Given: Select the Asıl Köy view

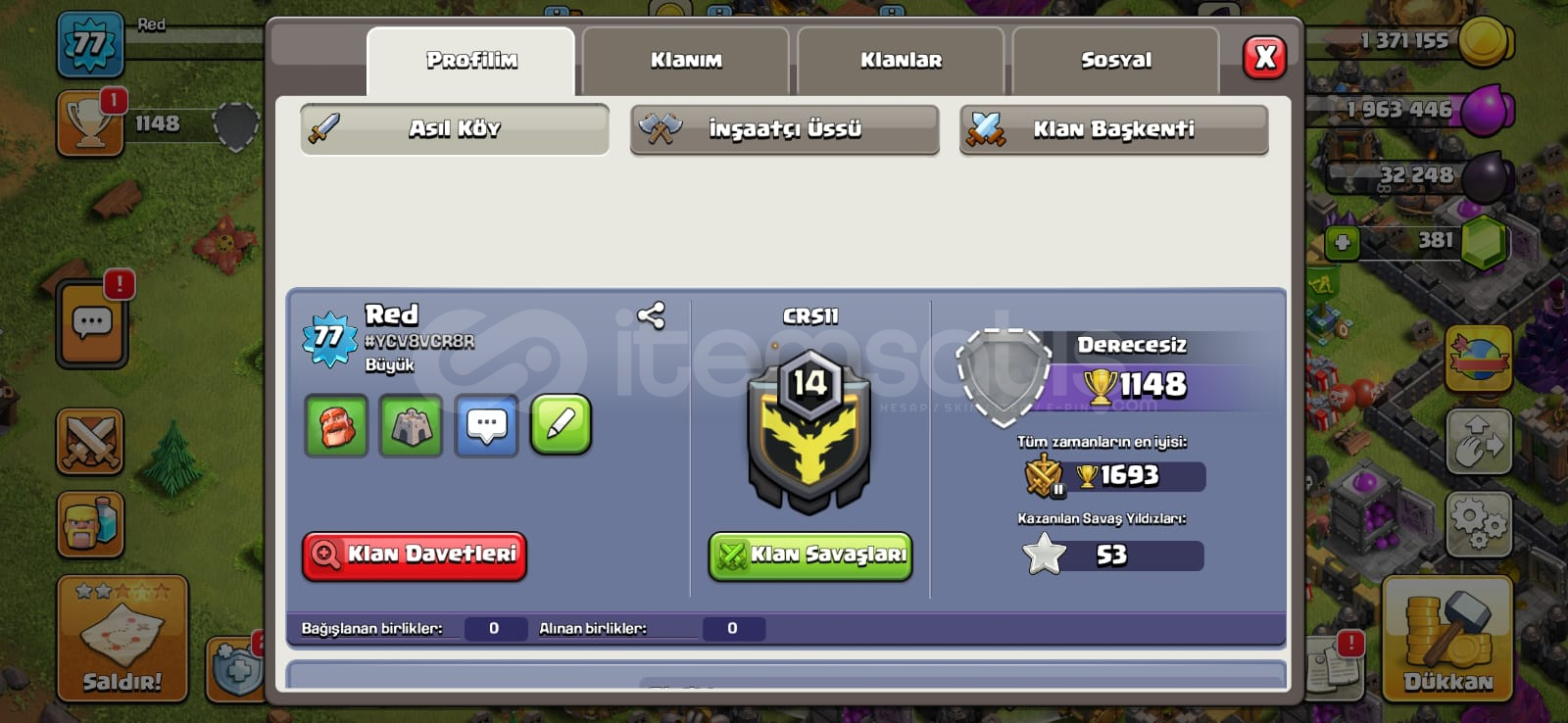Looking at the screenshot, I should [x=455, y=129].
